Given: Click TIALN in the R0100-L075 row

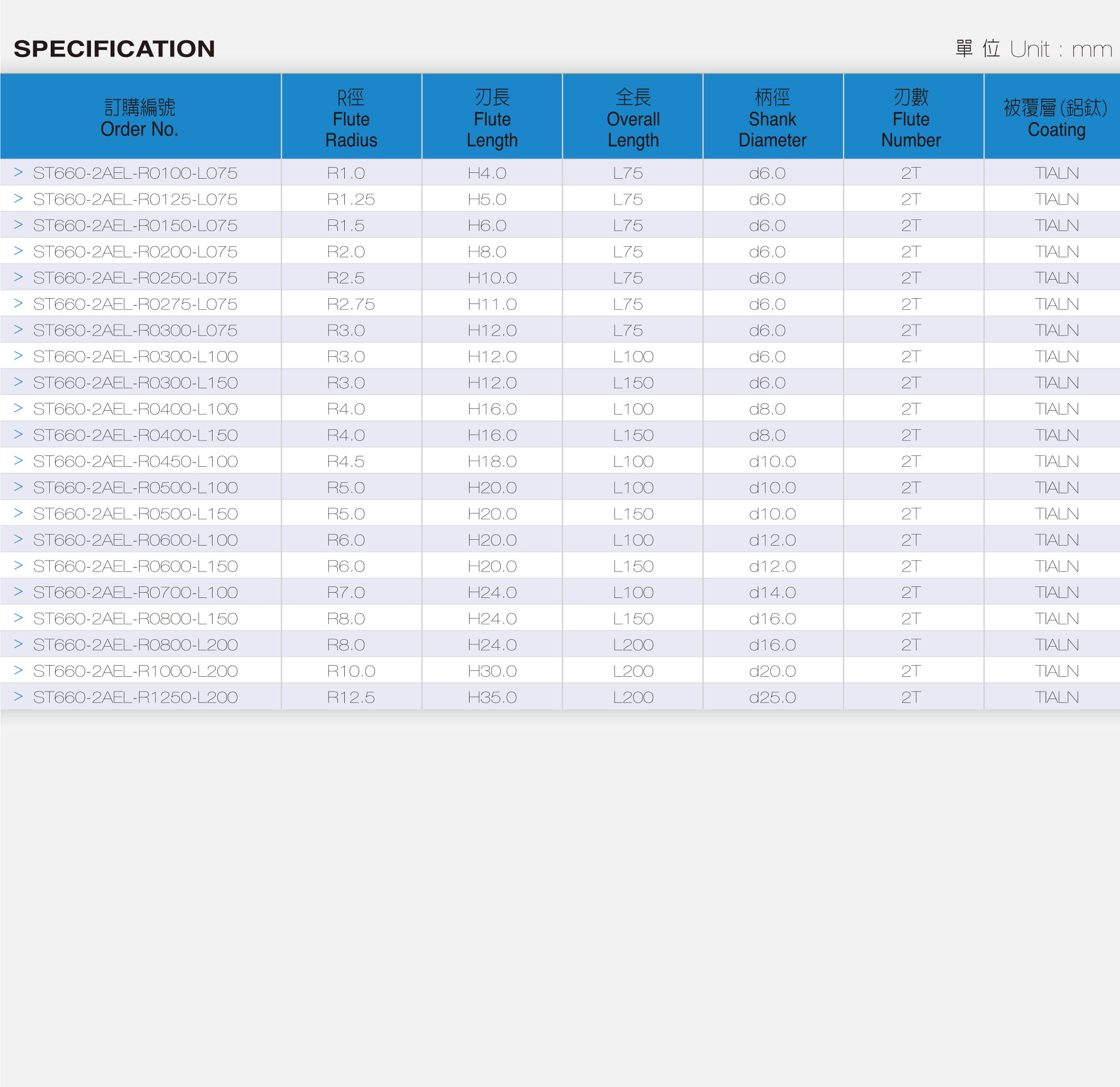Looking at the screenshot, I should tap(1057, 173).
